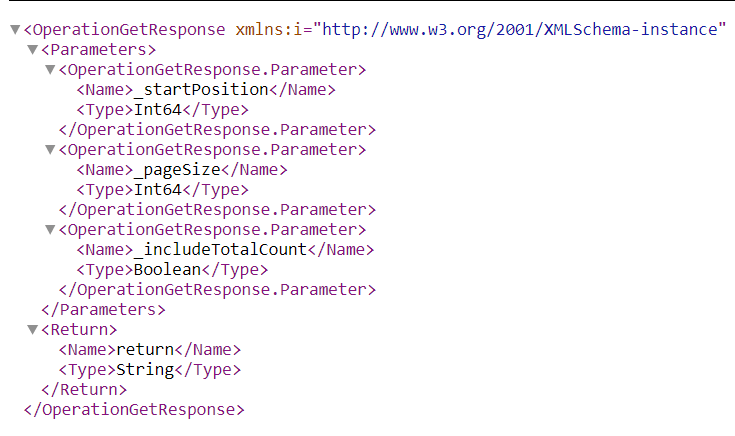
Task: Click the closing Return tag
Action: click(x=84, y=390)
